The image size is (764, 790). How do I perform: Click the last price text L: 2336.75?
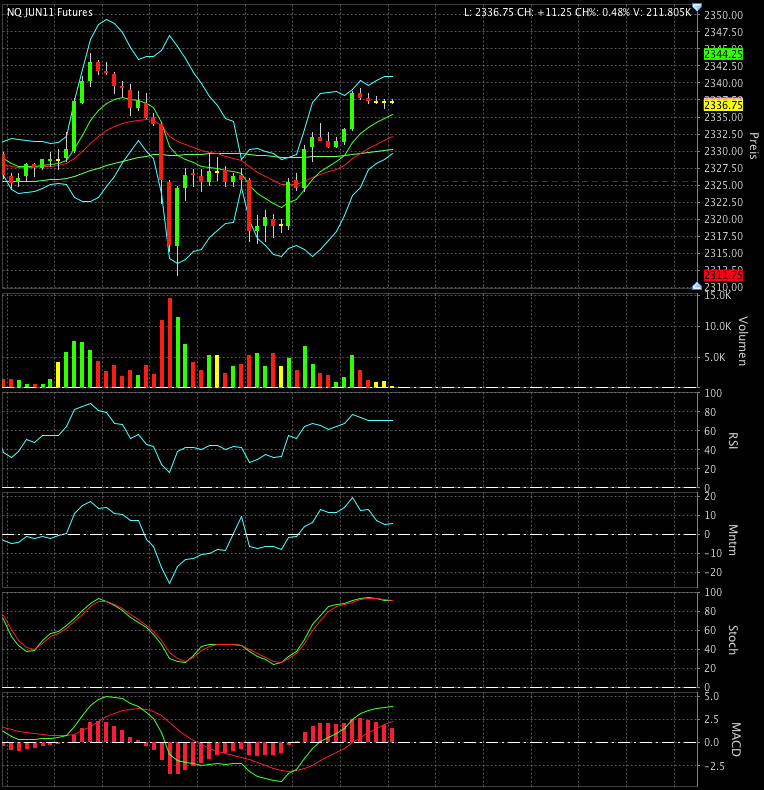(x=489, y=12)
